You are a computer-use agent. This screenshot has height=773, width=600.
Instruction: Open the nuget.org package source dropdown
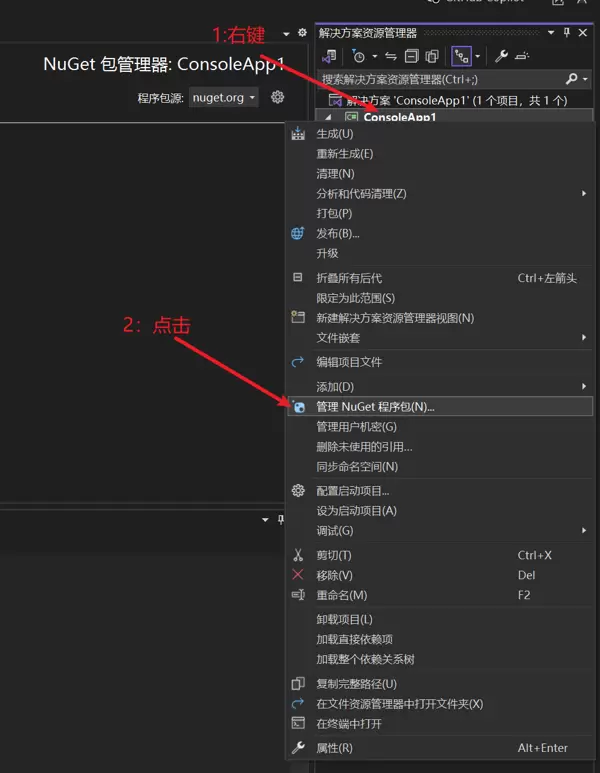pos(224,98)
